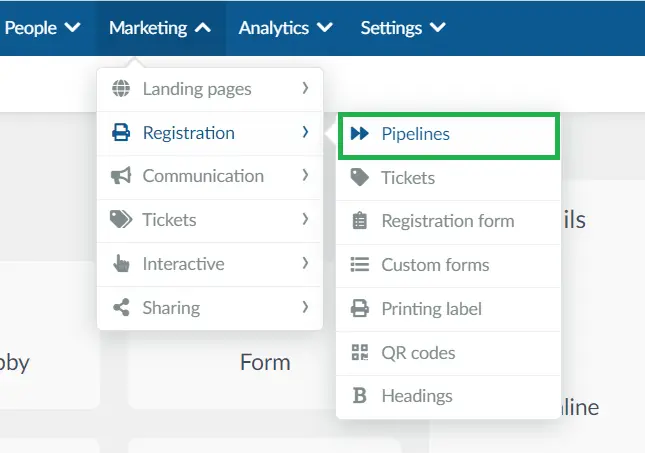Click the globe icon beside Landing pages

coord(121,88)
